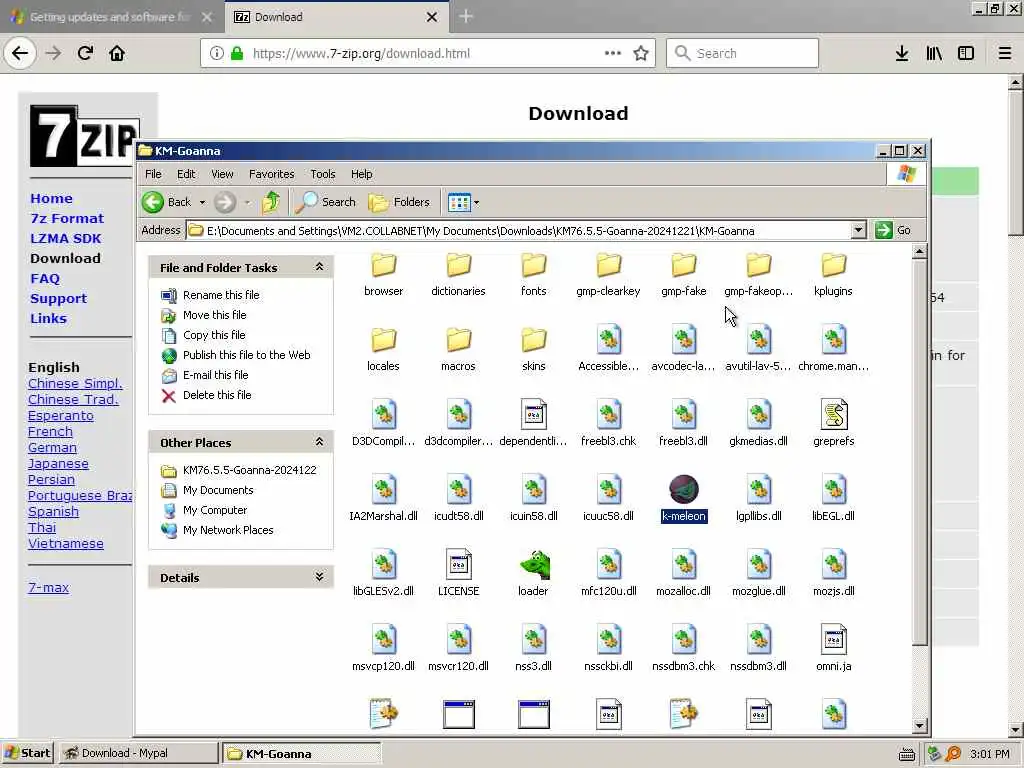This screenshot has height=768, width=1024.
Task: Open the Favorites menu
Action: tap(272, 174)
